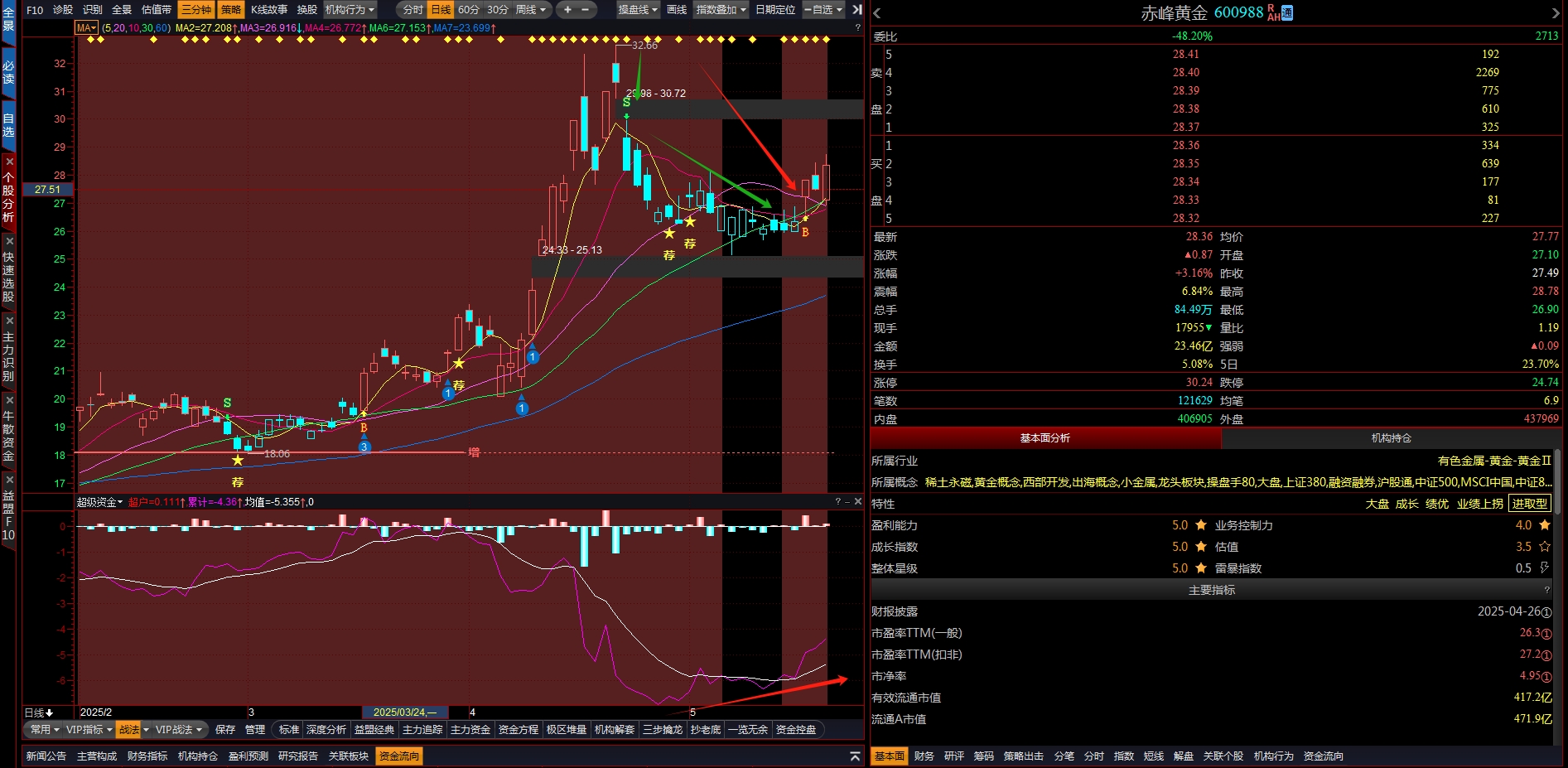Viewport: 1568px width, 768px height.
Task: Open the 自选 dropdown
Action: click(x=823, y=10)
